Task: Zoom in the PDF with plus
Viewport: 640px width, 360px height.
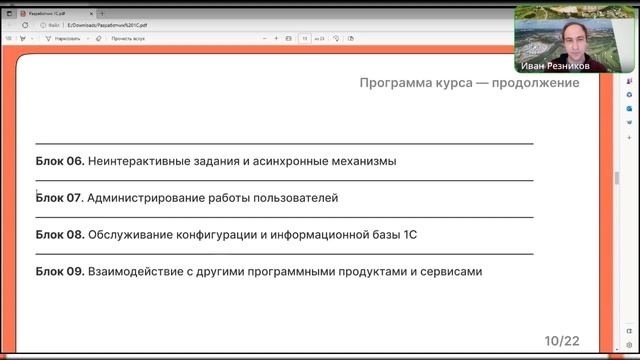Action: coord(276,38)
